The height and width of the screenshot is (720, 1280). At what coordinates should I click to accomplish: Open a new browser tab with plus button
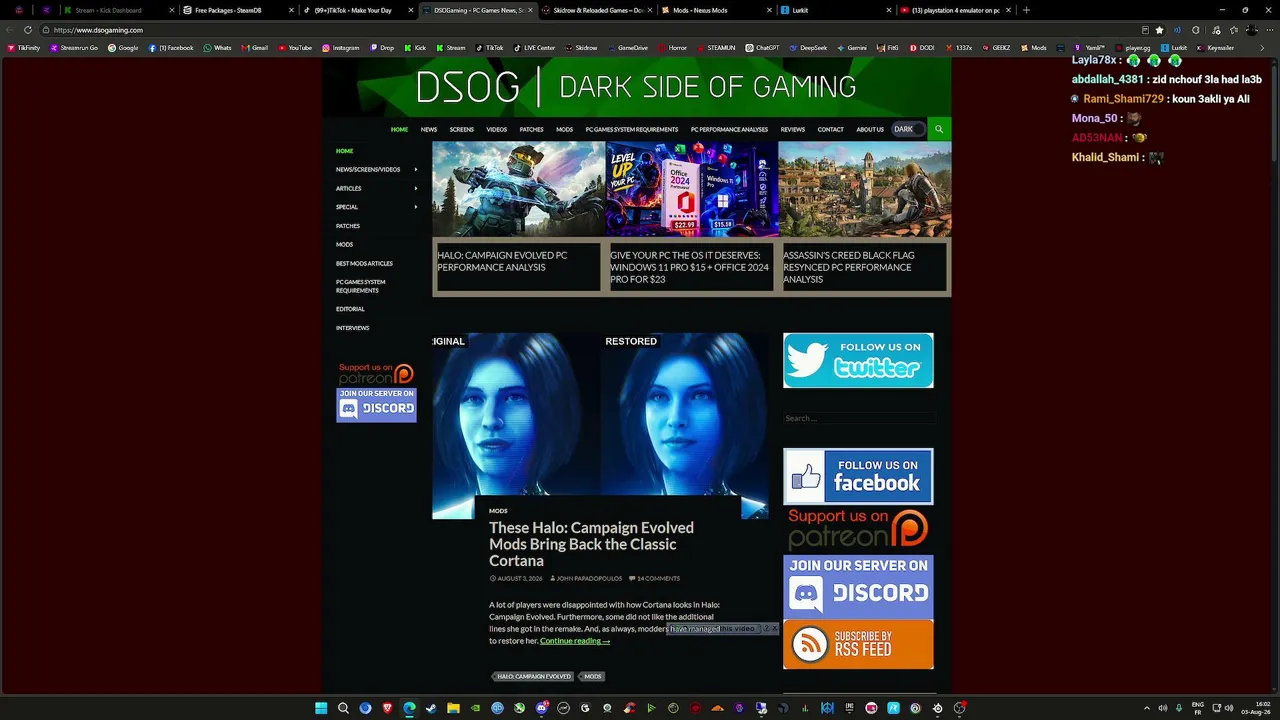click(1026, 10)
